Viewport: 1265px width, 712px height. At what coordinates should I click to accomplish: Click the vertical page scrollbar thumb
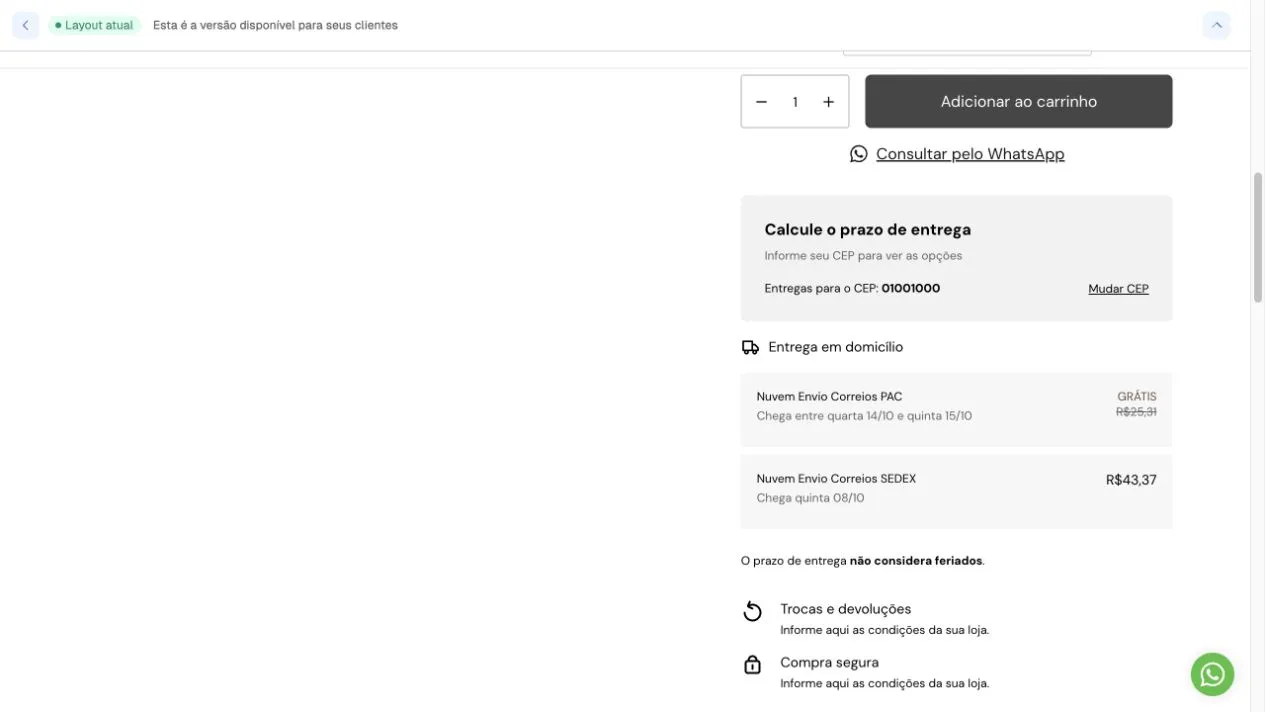(x=1258, y=237)
